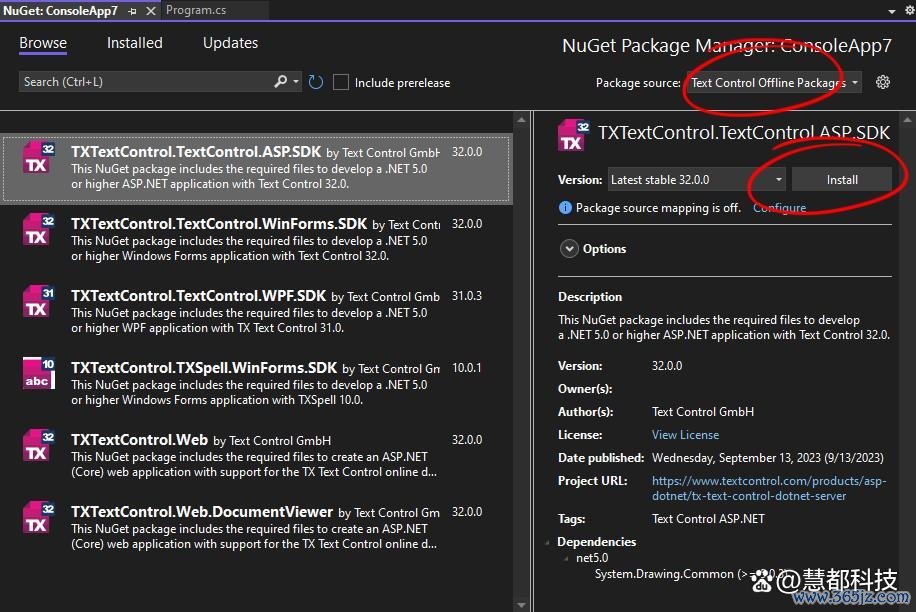Select TXTextControl.TextControl.WPF.SDK package icon
916x612 pixels.
pos(39,302)
